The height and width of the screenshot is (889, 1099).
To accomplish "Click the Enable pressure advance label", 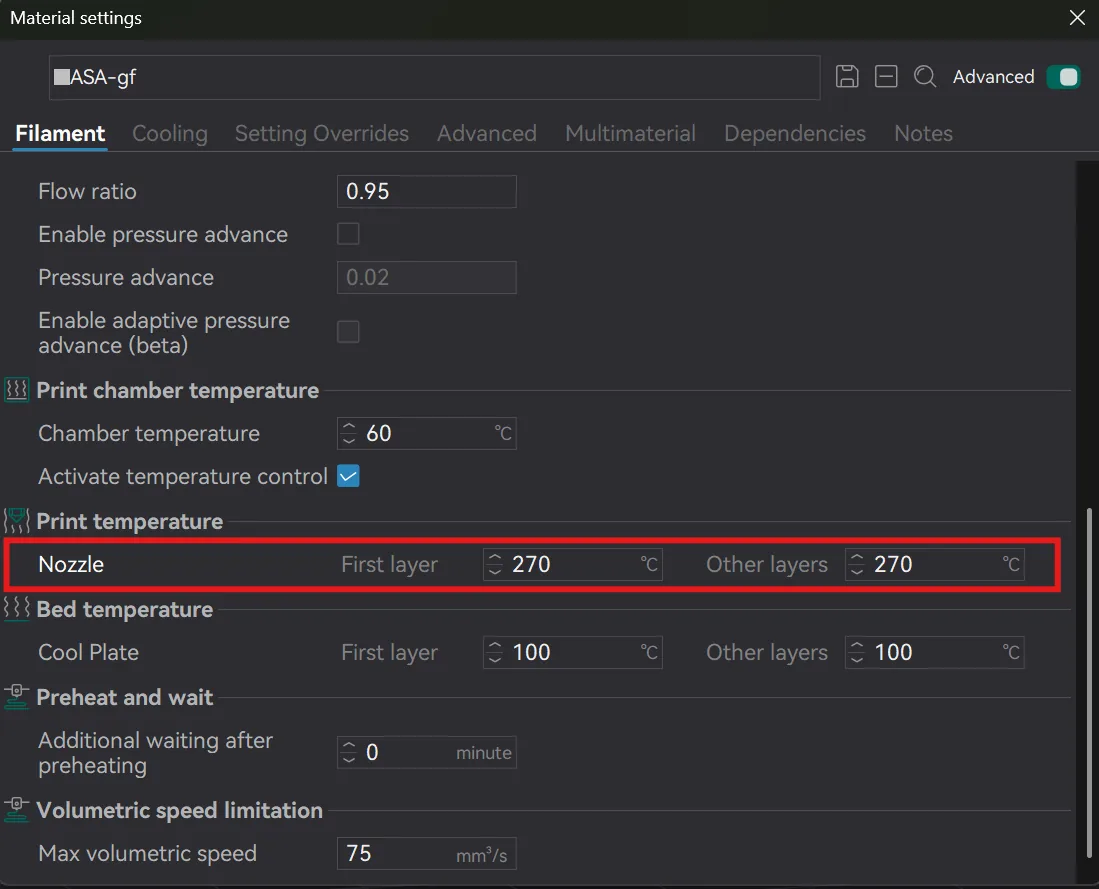I will point(163,234).
